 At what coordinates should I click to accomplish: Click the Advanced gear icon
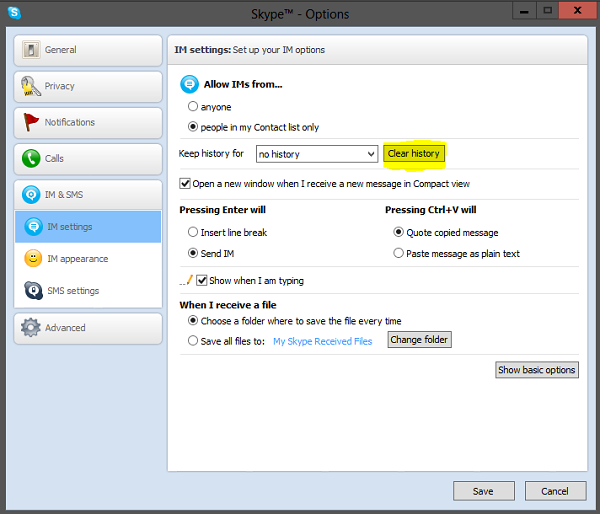pyautogui.click(x=30, y=328)
